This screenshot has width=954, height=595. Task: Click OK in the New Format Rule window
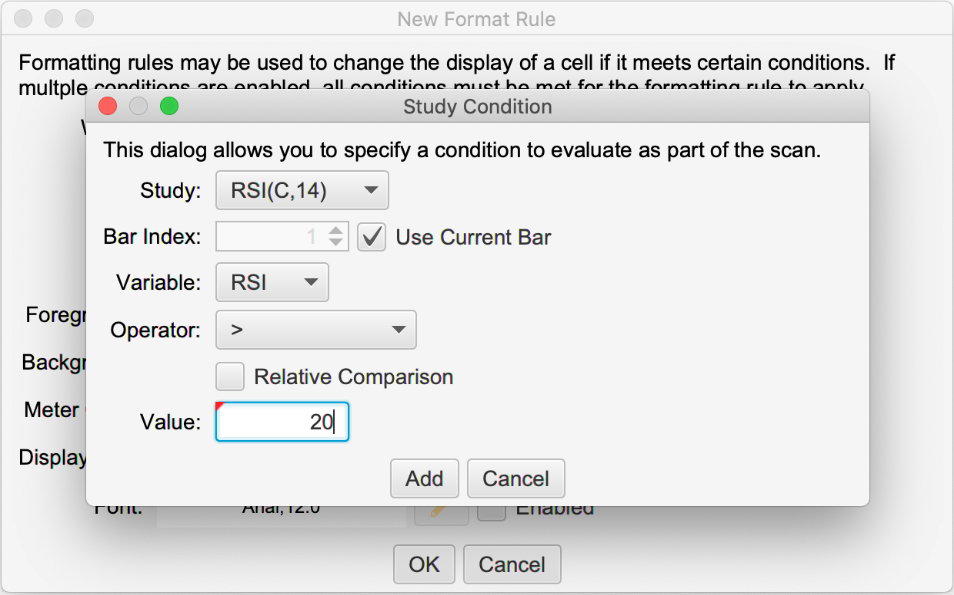pyautogui.click(x=424, y=565)
